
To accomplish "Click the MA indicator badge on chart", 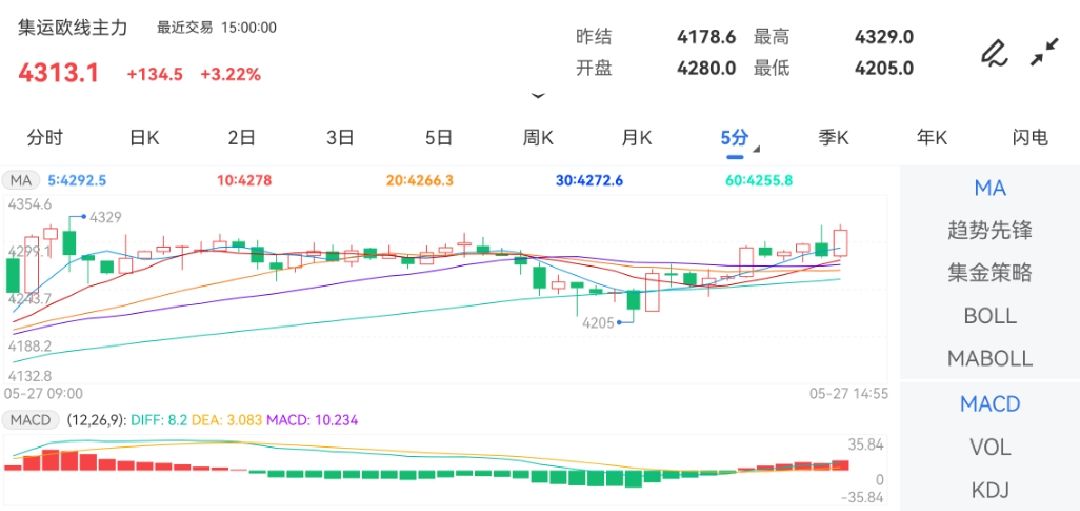I will click(x=22, y=180).
